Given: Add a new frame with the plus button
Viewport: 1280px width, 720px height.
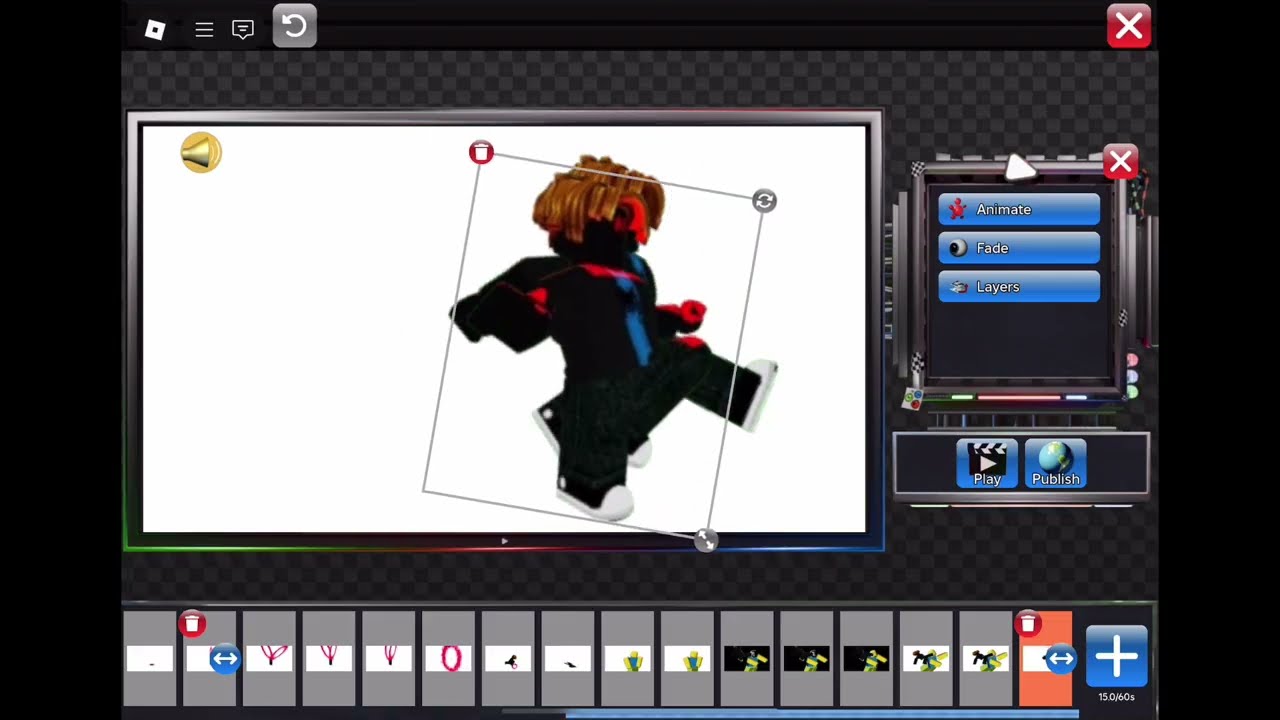Looking at the screenshot, I should 1116,657.
